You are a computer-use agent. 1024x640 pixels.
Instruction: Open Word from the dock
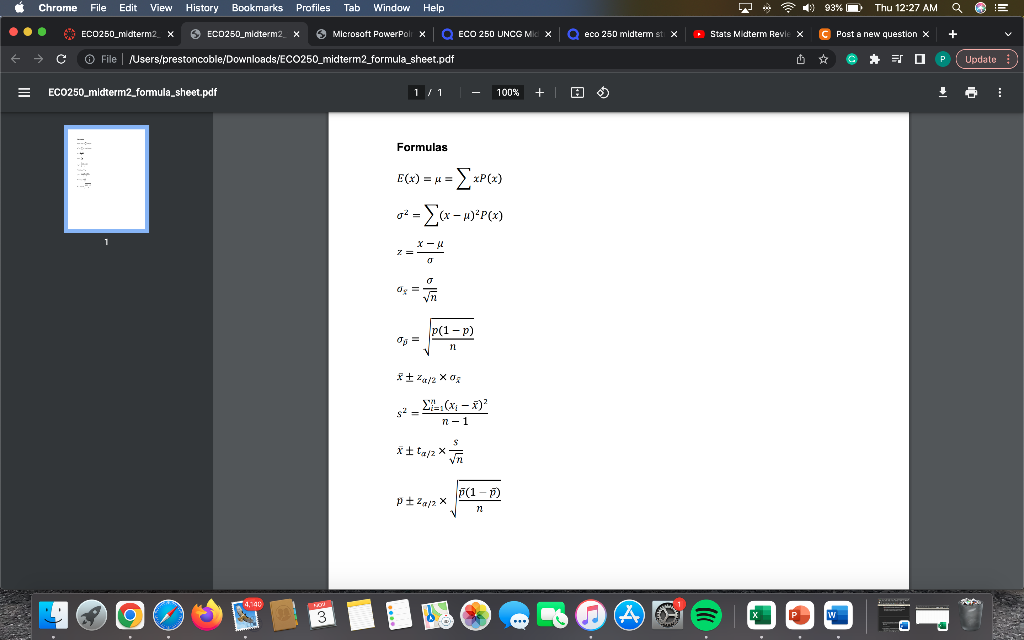point(838,615)
